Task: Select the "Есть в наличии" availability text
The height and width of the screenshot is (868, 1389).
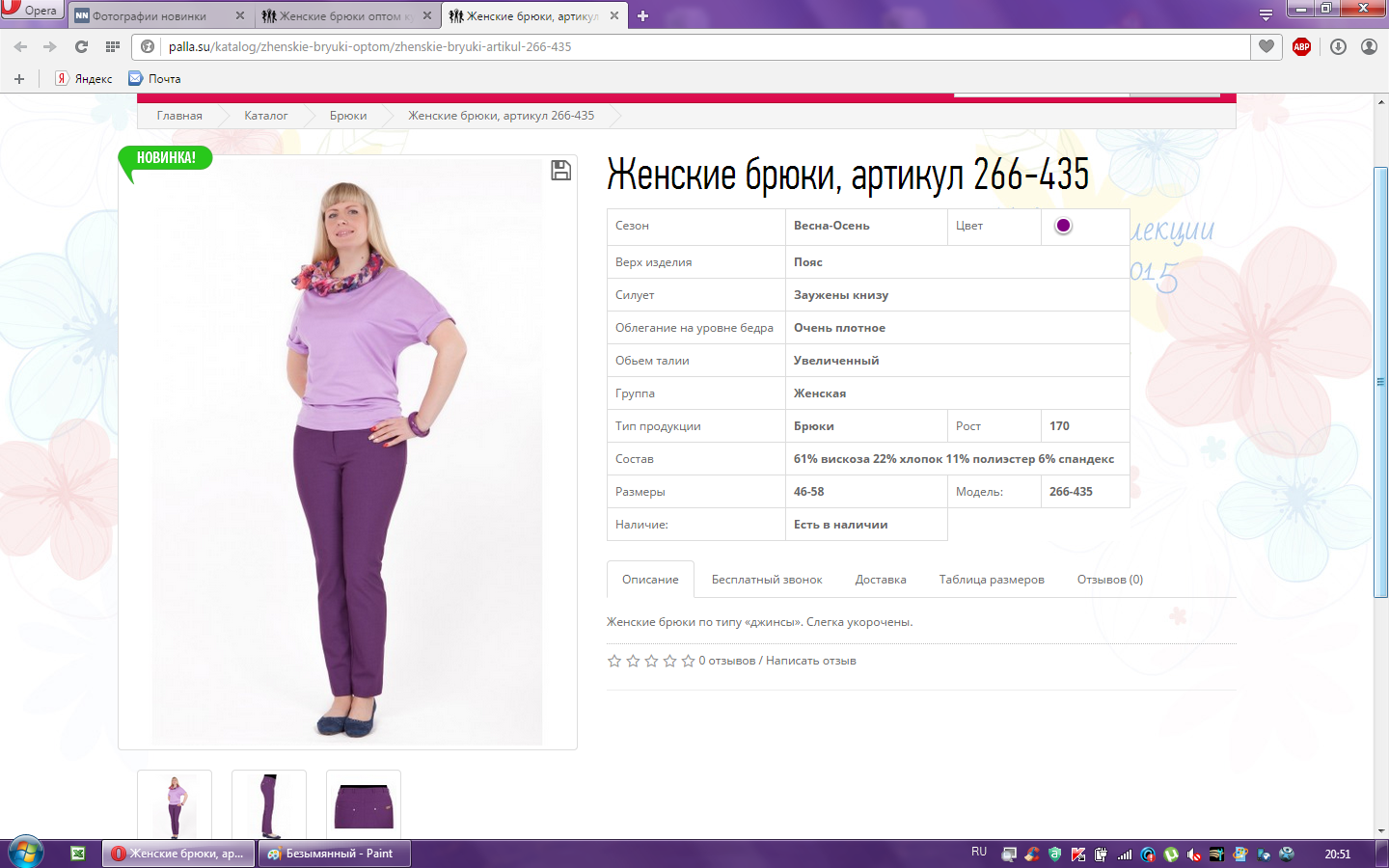Action: click(840, 525)
